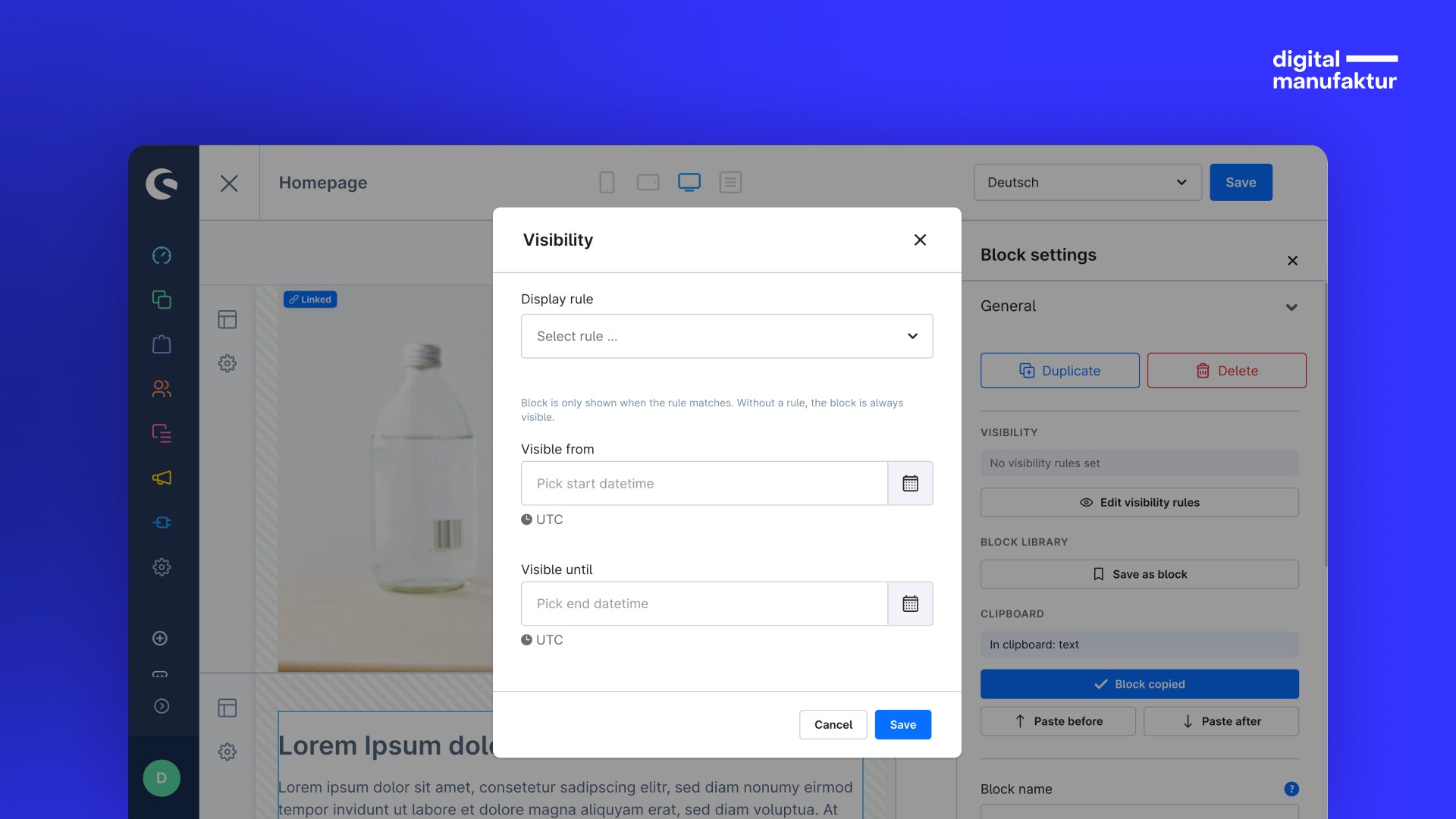Click the Block copied button
1456x819 pixels.
coord(1139,684)
